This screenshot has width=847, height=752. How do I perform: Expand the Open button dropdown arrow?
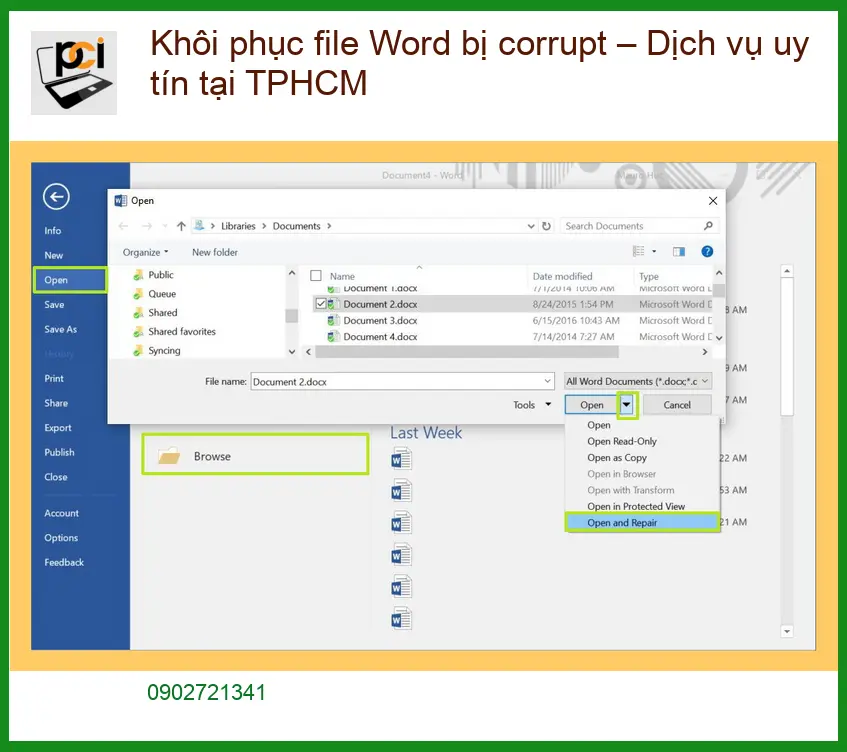[x=627, y=405]
